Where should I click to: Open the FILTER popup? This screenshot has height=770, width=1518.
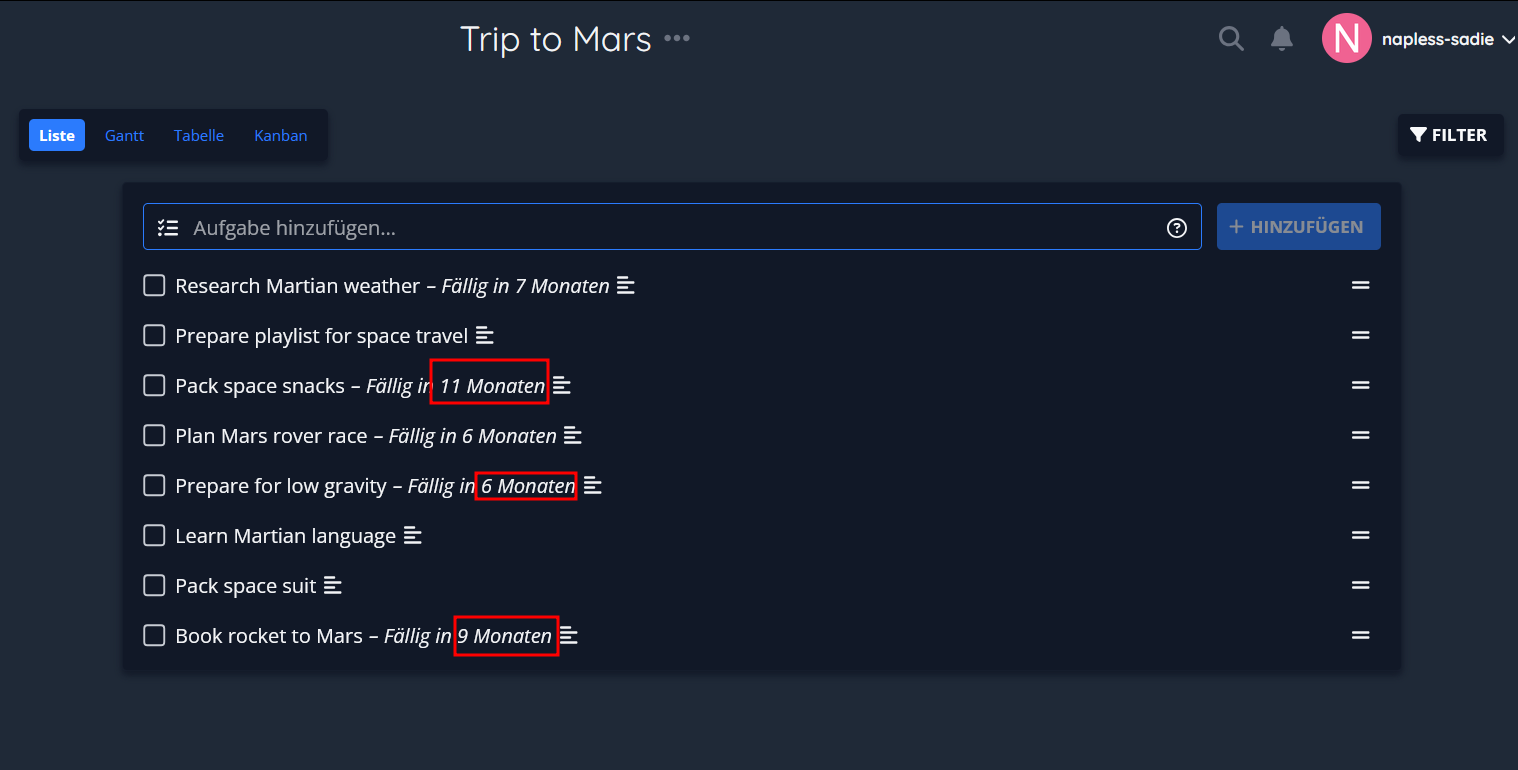click(1450, 135)
